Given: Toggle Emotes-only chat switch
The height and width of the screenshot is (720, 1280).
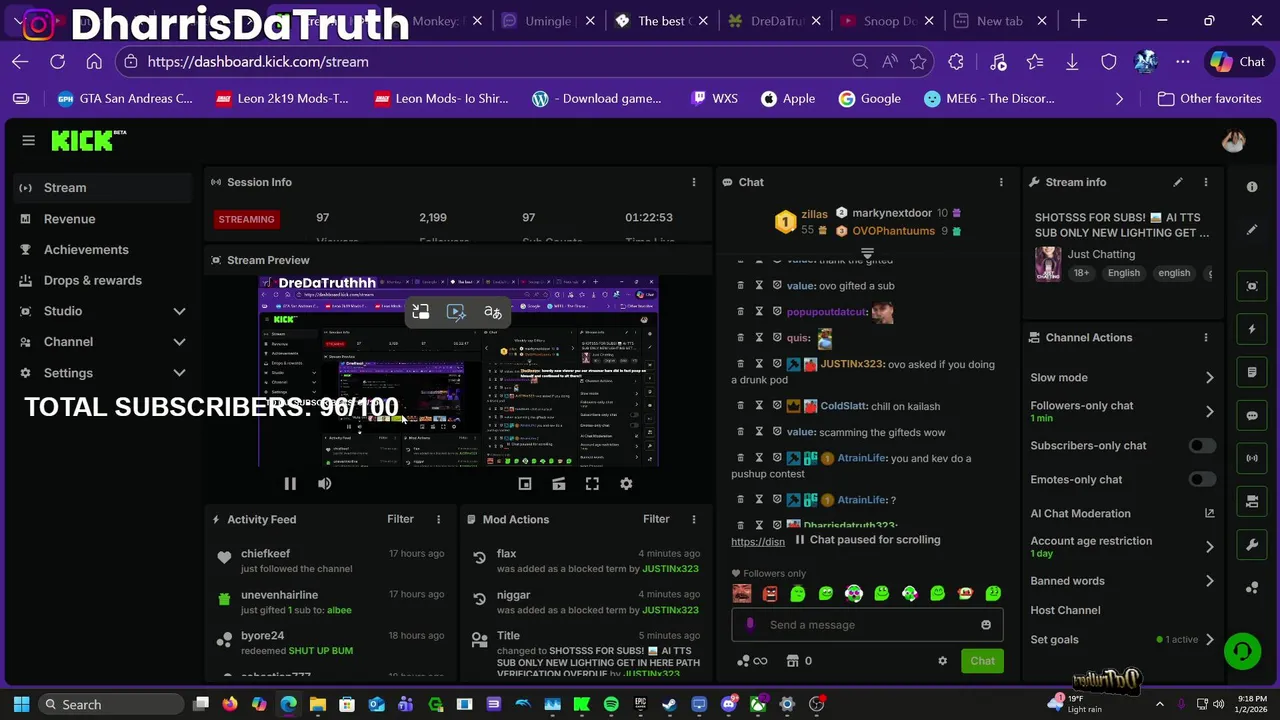Looking at the screenshot, I should pyautogui.click(x=1202, y=480).
